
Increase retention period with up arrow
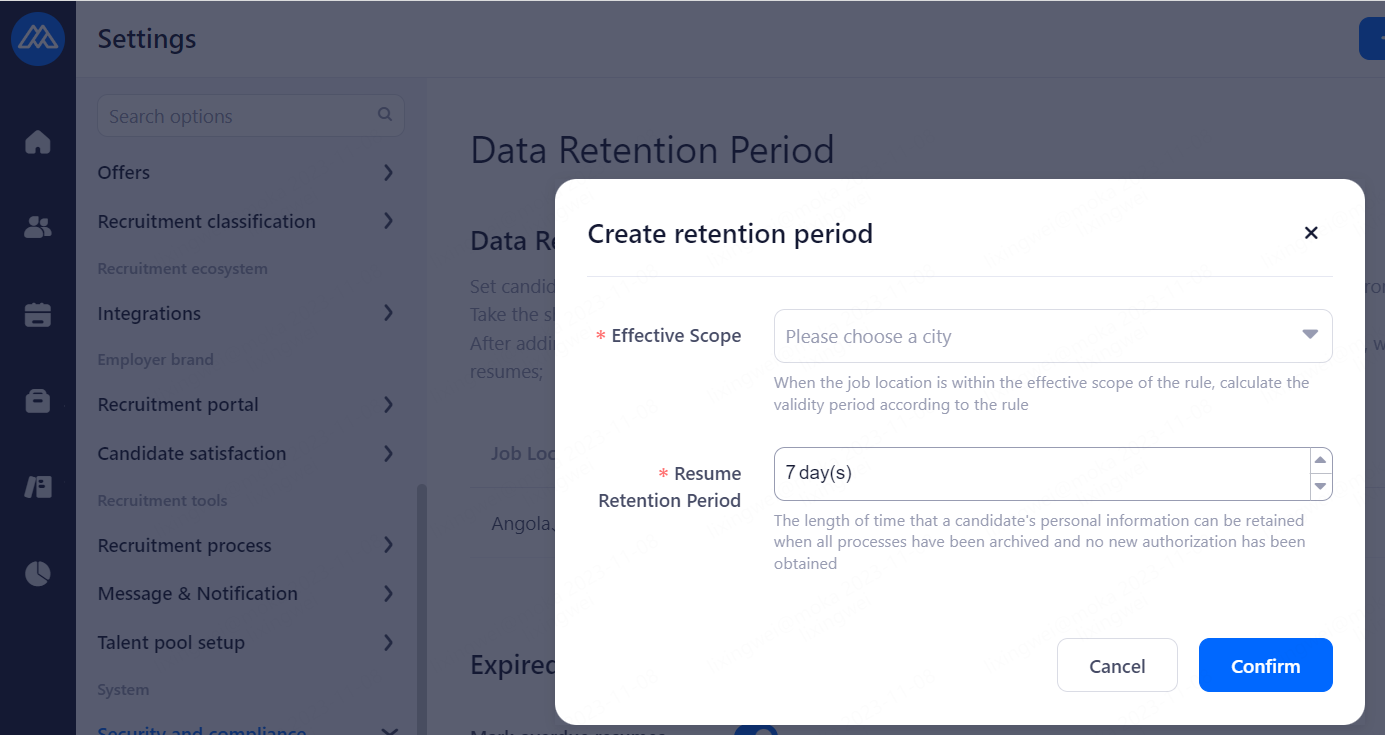tap(1321, 461)
